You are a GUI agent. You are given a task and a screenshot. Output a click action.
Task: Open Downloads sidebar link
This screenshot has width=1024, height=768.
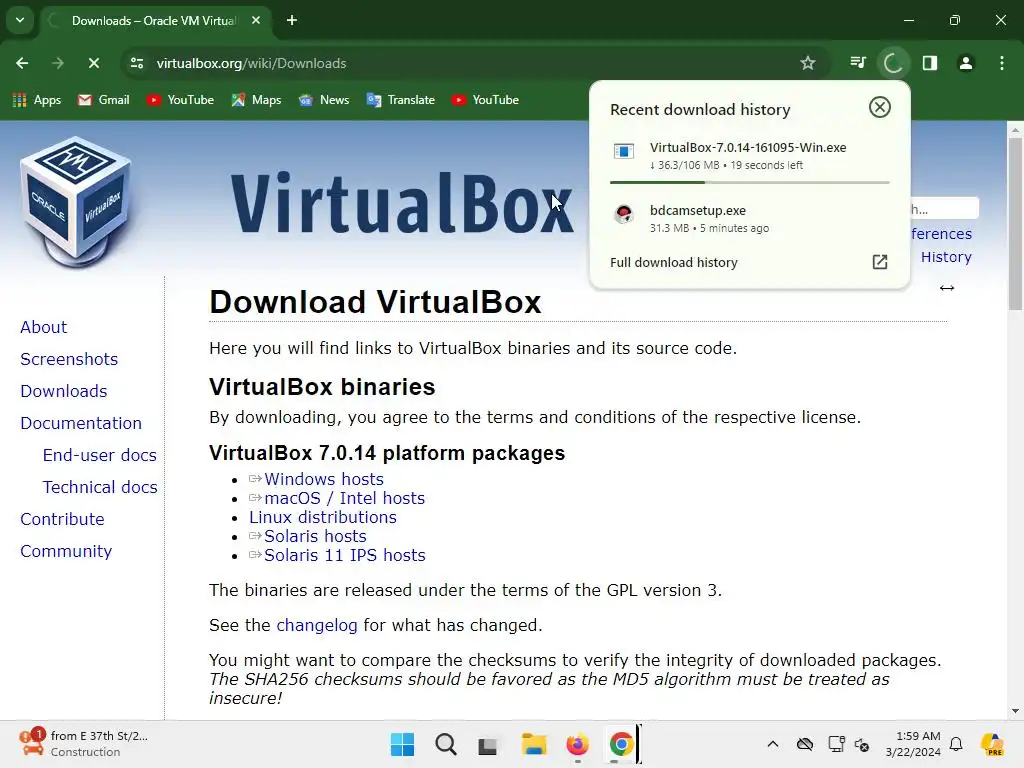[x=64, y=391]
